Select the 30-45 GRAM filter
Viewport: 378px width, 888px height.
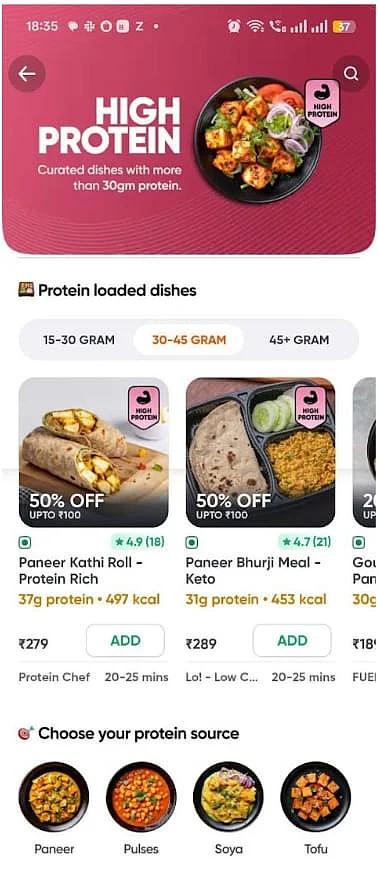(x=189, y=340)
